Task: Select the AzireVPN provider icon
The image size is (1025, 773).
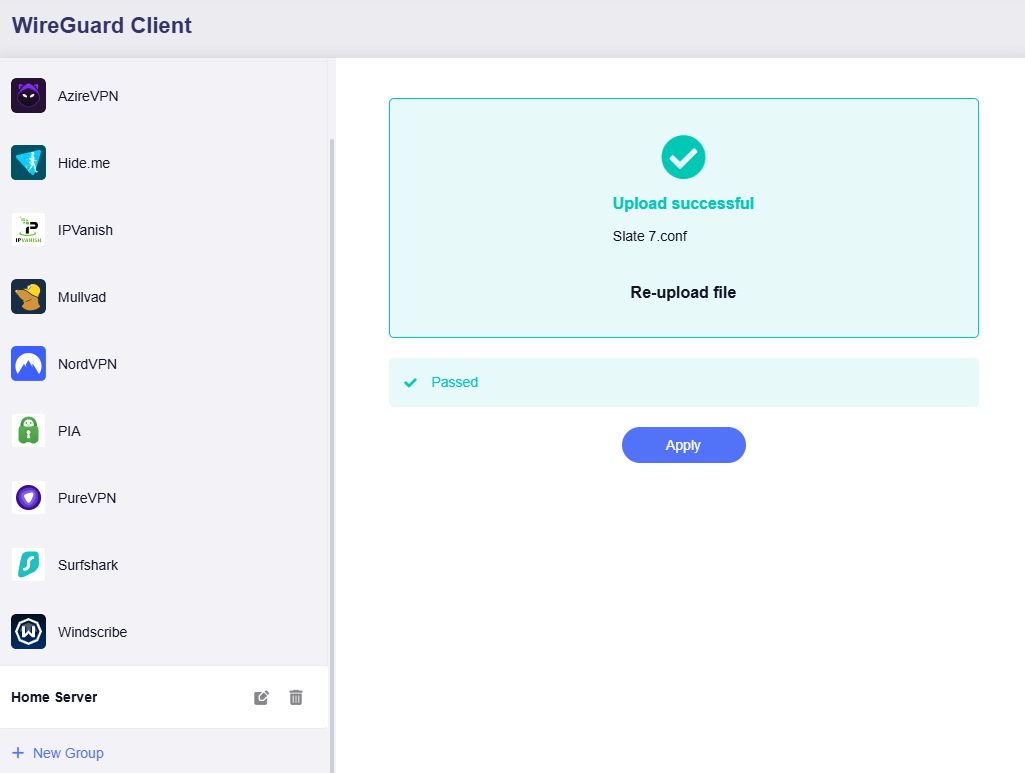Action: point(28,95)
